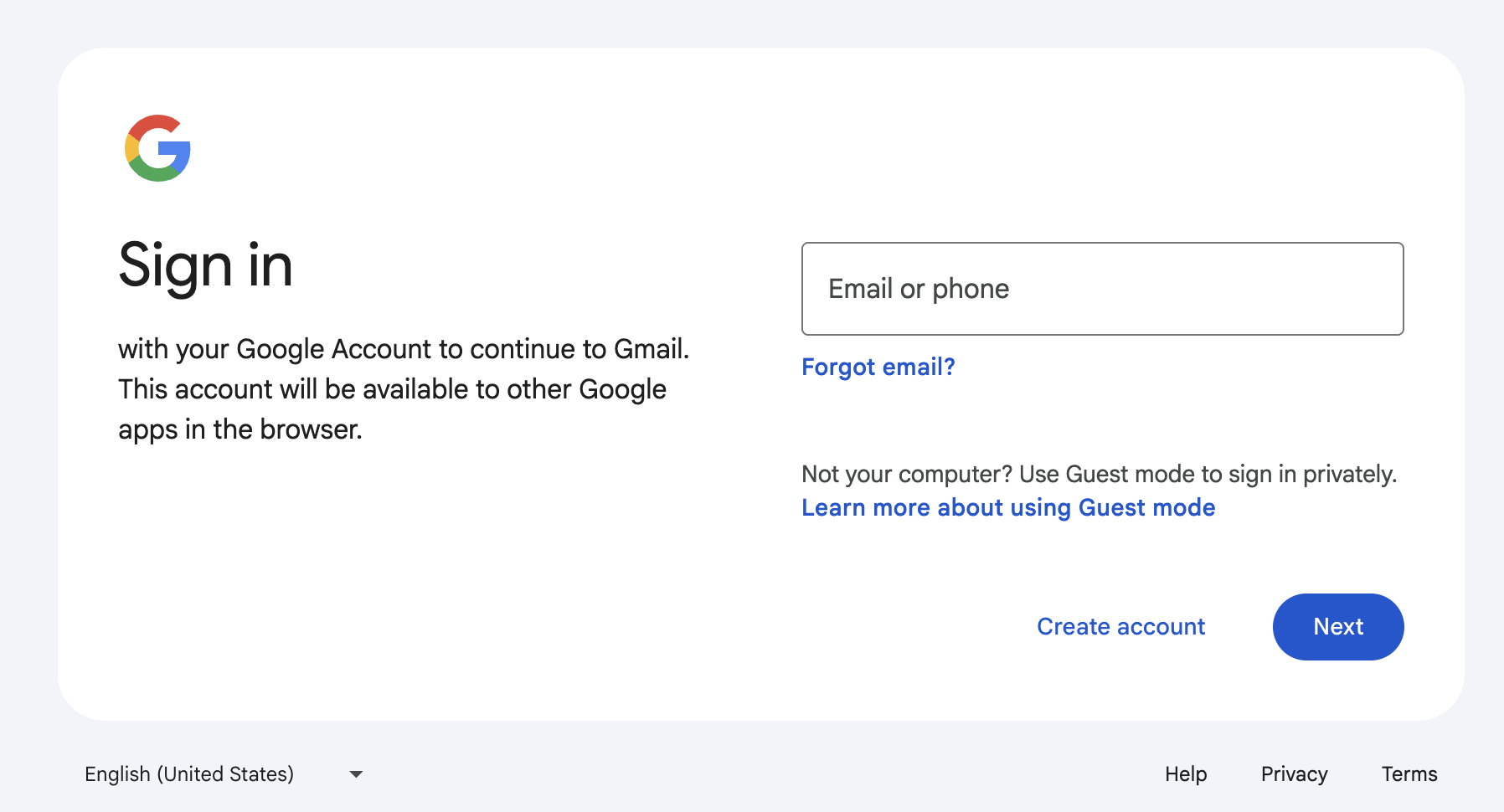Open the language selection dropdown
This screenshot has height=812, width=1504.
click(x=224, y=773)
